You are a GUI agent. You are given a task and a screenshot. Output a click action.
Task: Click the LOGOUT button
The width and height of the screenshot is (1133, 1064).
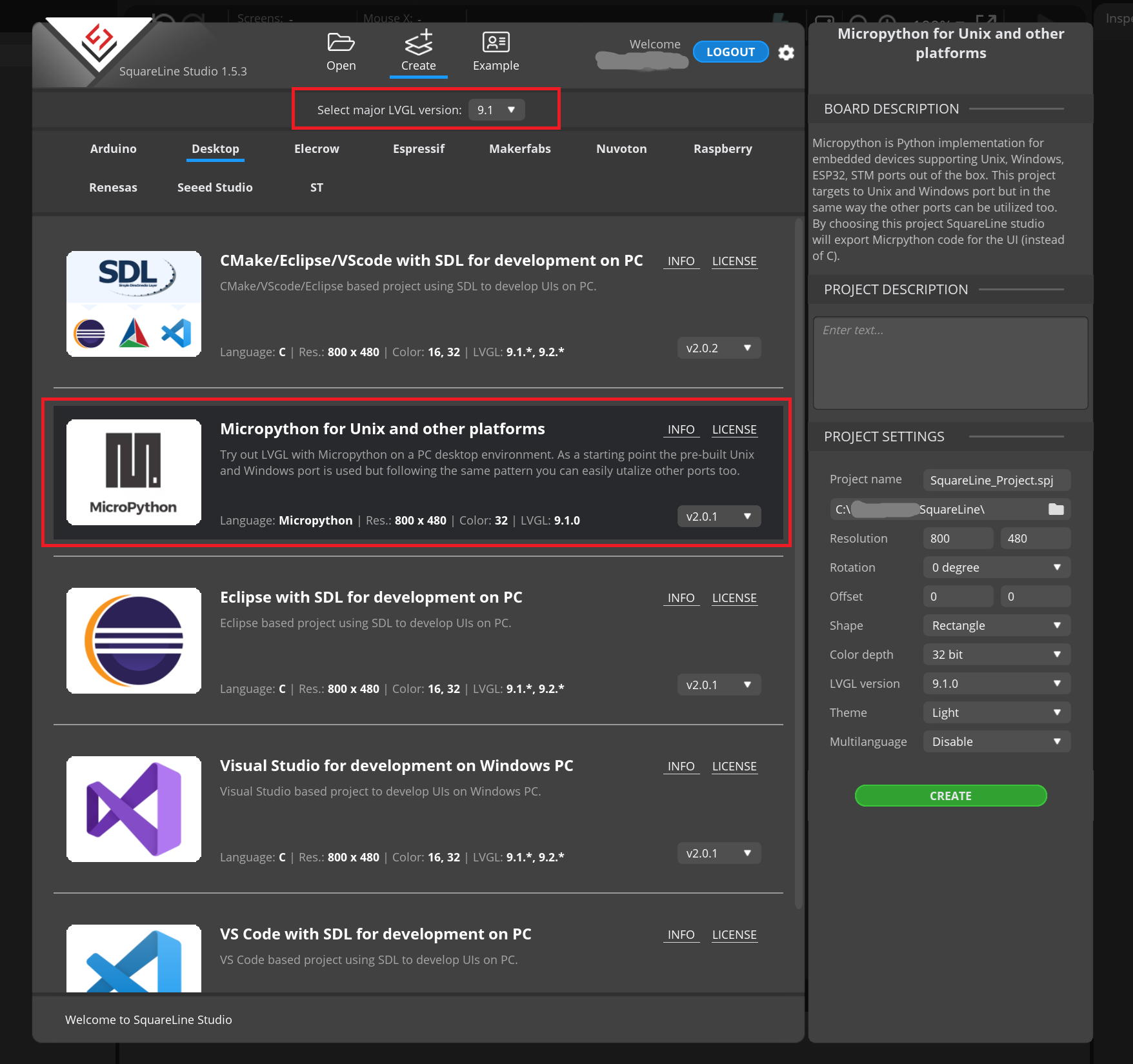point(730,52)
